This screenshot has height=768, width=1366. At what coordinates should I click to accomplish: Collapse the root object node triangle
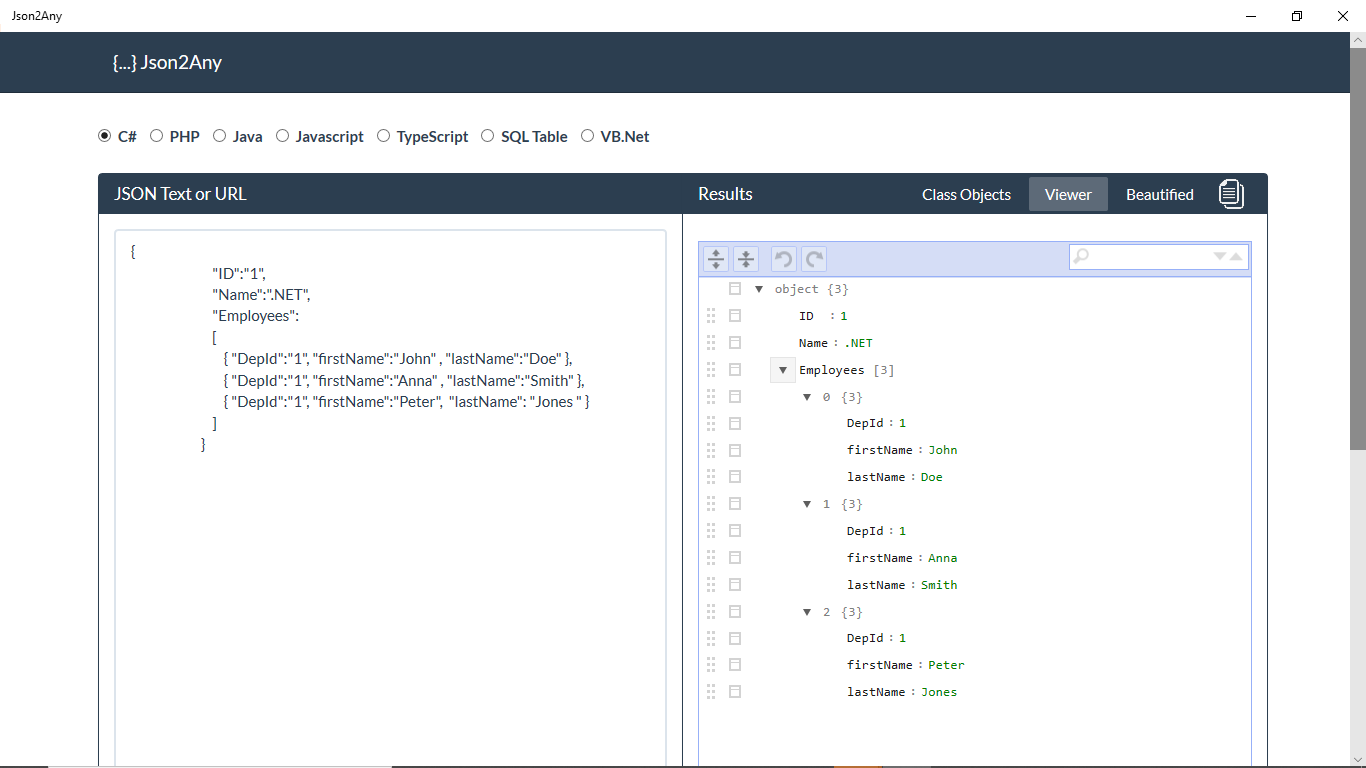pos(759,288)
